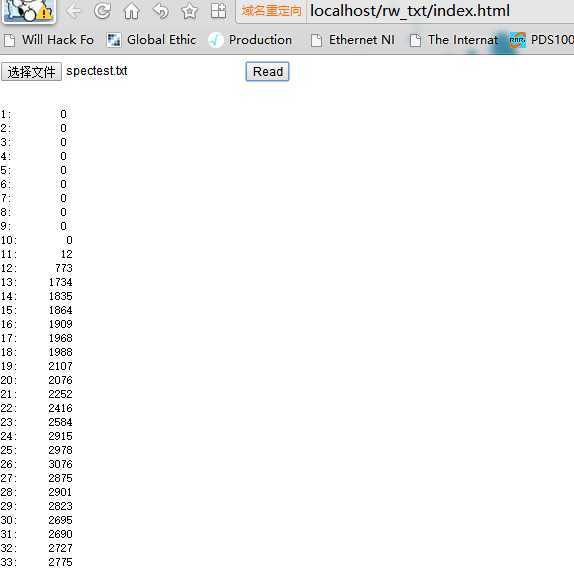This screenshot has width=574, height=584.
Task: Click the row 17 value 1968
Action: (61, 338)
